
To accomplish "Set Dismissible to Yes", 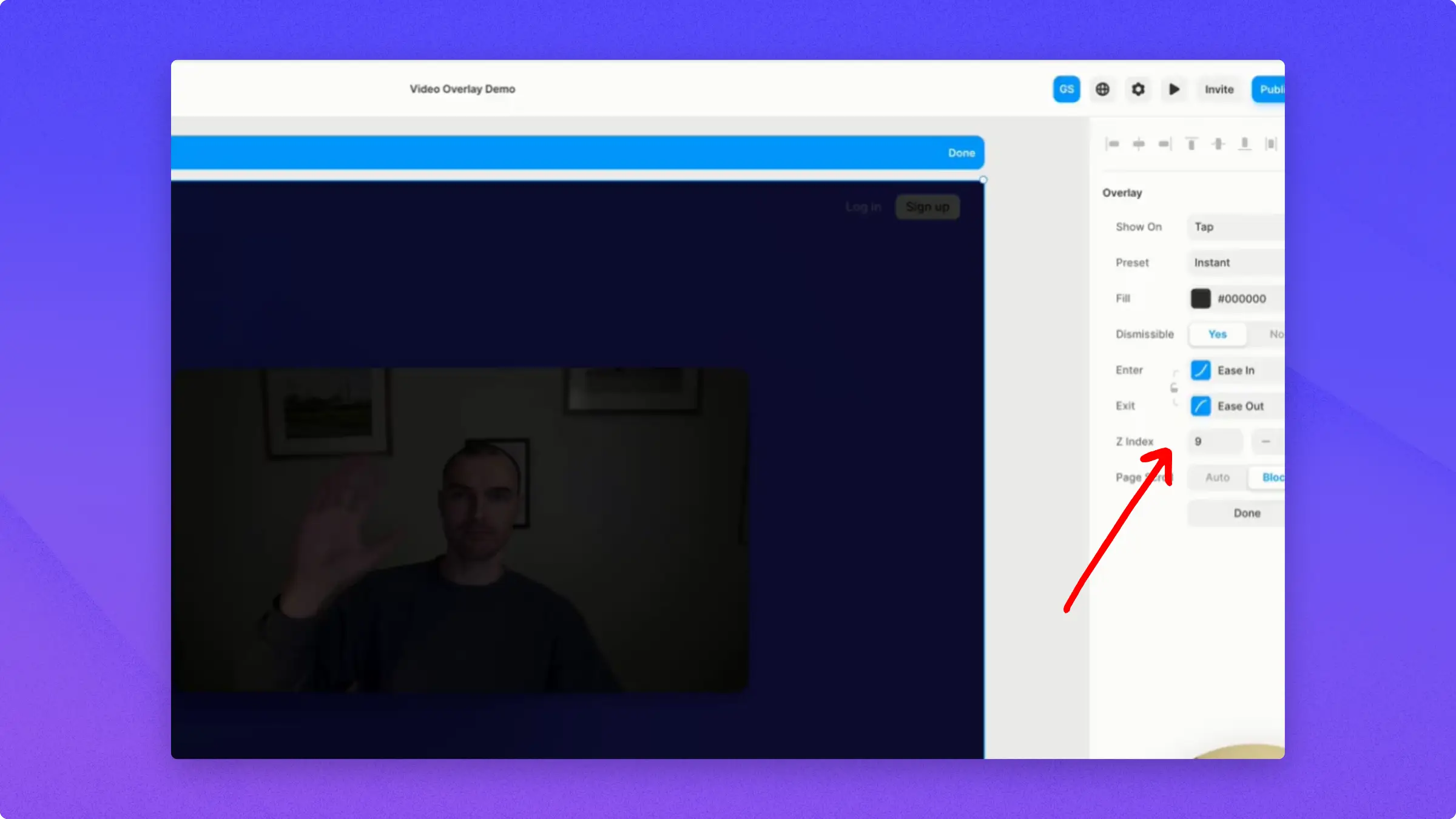I will tap(1217, 334).
